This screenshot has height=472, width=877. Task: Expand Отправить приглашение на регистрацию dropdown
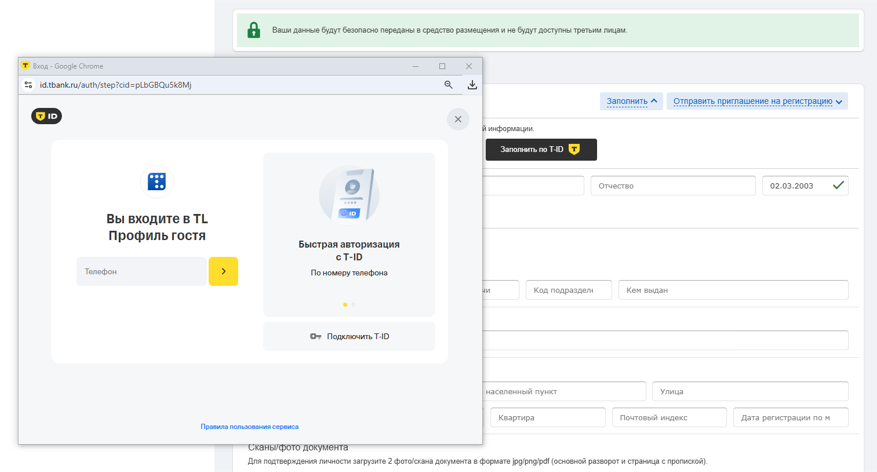point(757,101)
